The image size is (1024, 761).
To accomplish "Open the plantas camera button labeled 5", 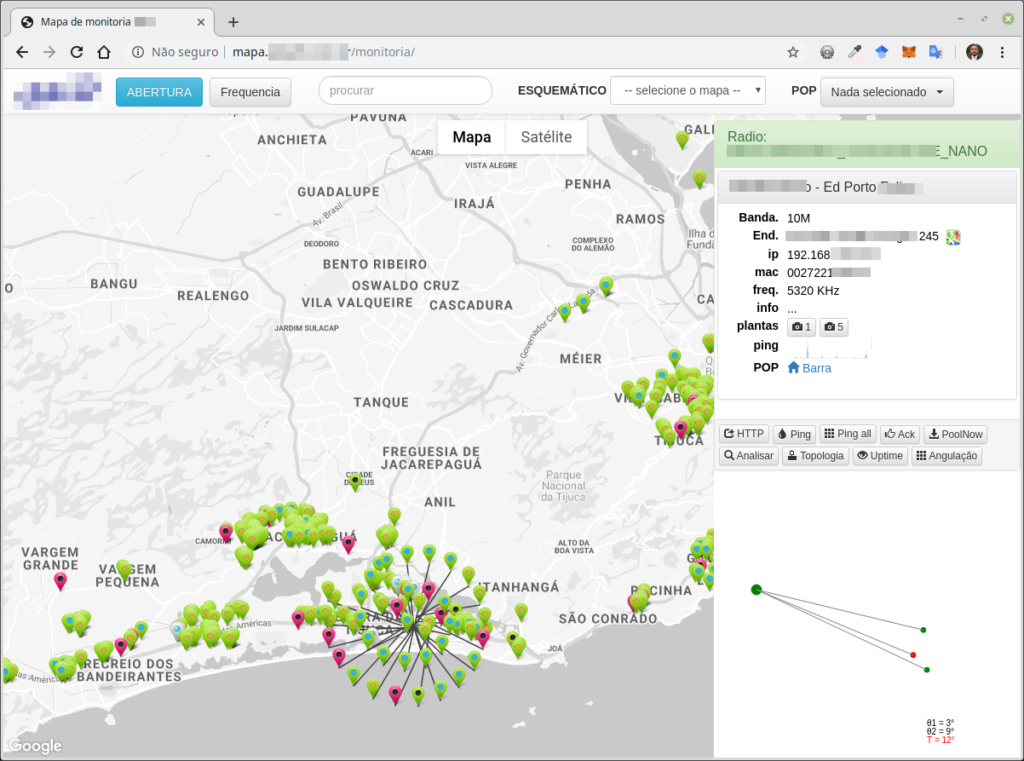I will [834, 327].
